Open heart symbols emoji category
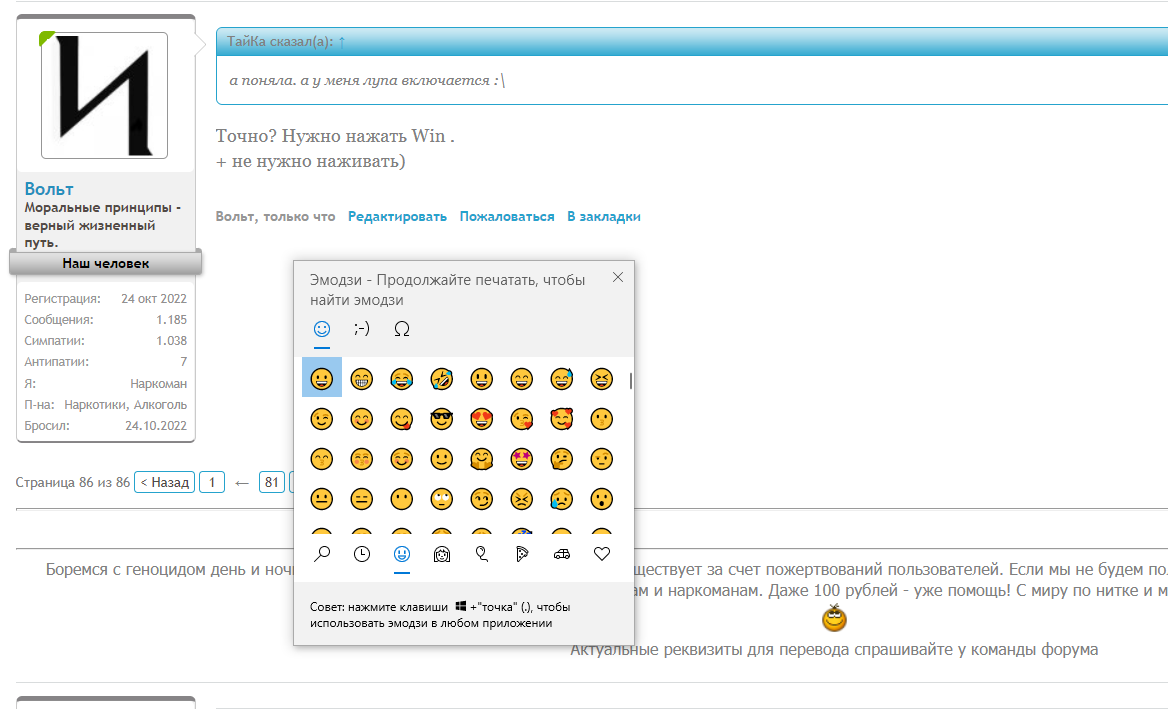This screenshot has width=1168, height=709. pos(602,554)
